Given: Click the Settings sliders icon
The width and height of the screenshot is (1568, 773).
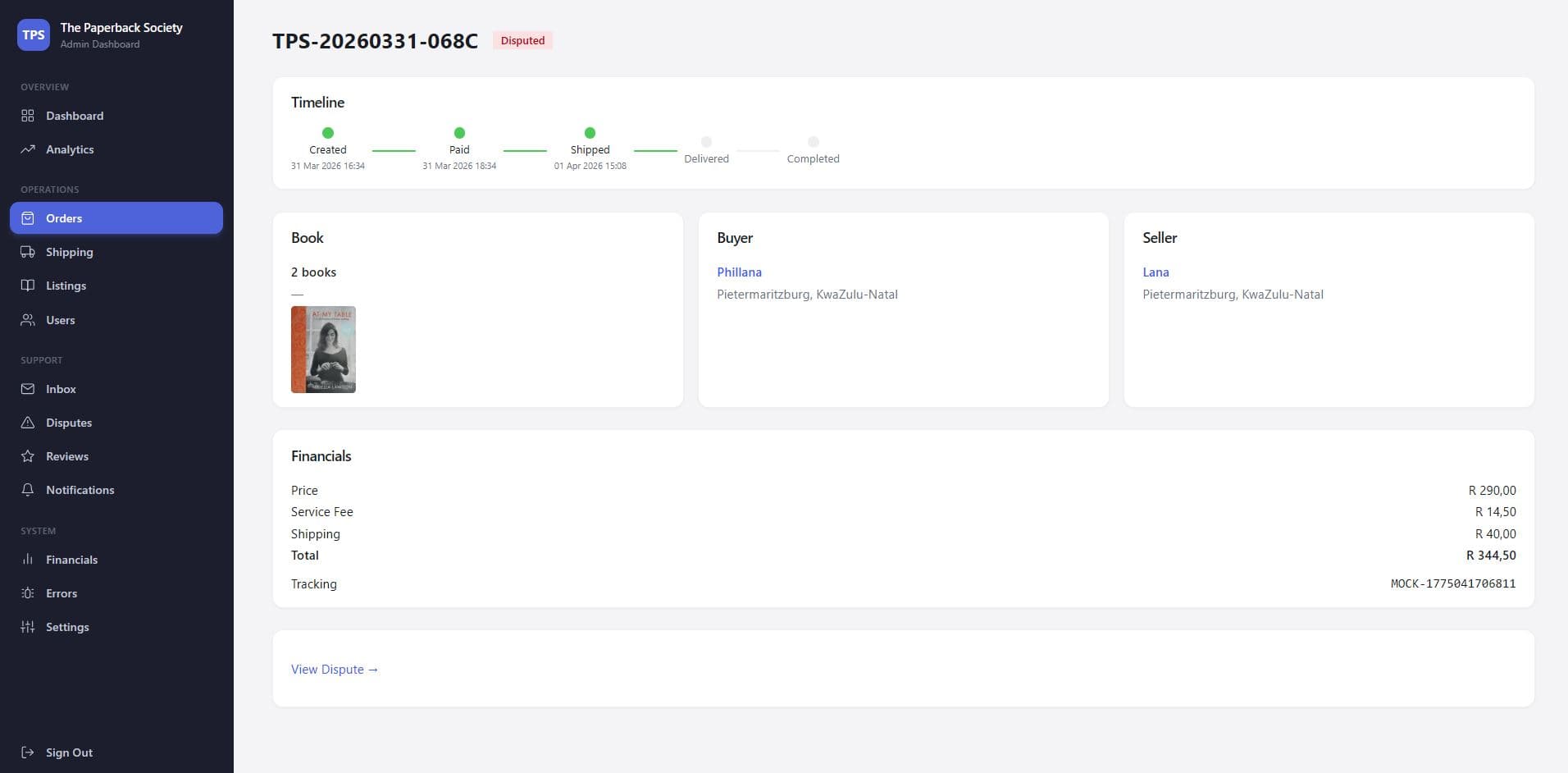Looking at the screenshot, I should pos(28,627).
